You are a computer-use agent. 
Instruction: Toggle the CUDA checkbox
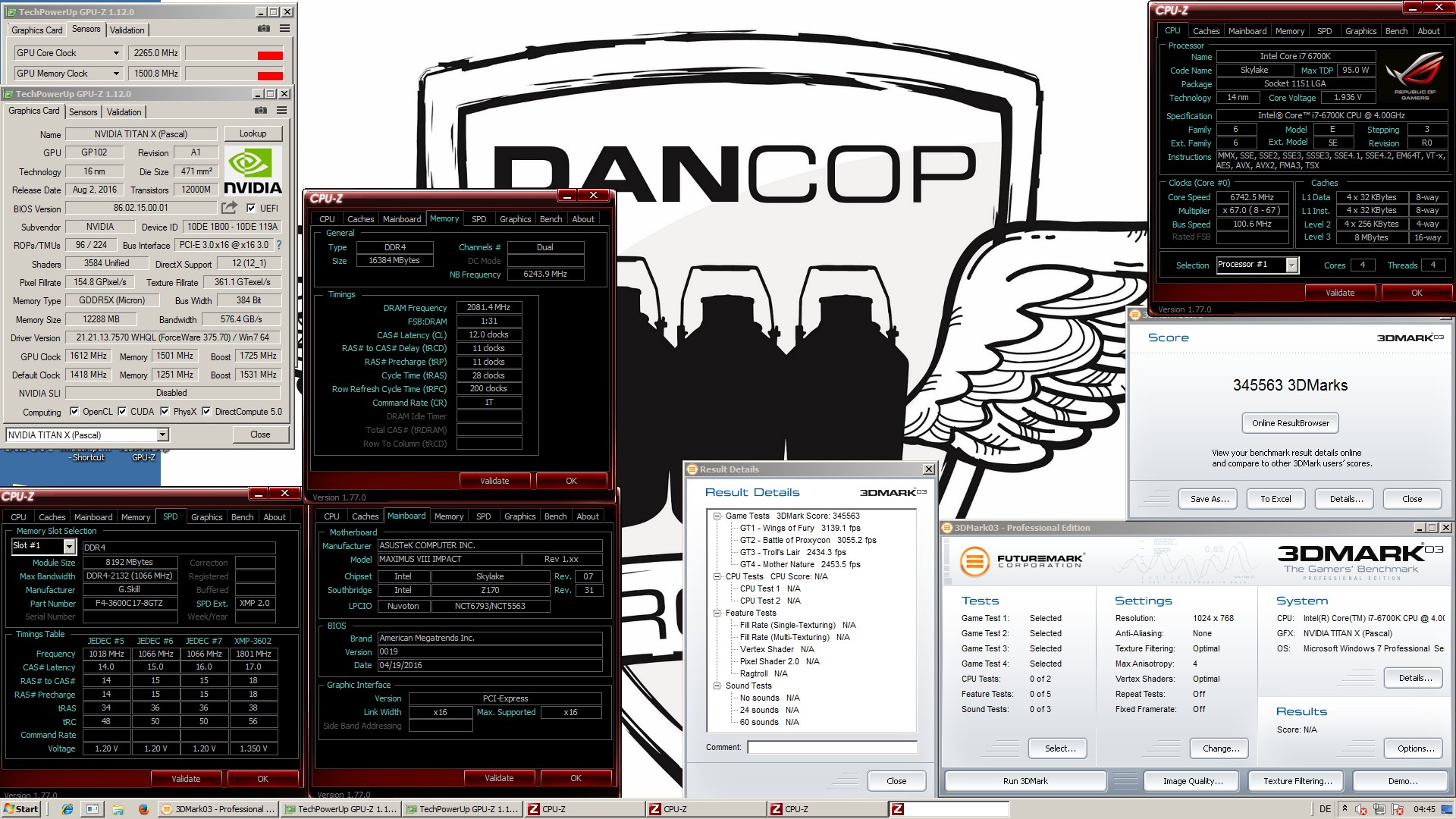122,412
